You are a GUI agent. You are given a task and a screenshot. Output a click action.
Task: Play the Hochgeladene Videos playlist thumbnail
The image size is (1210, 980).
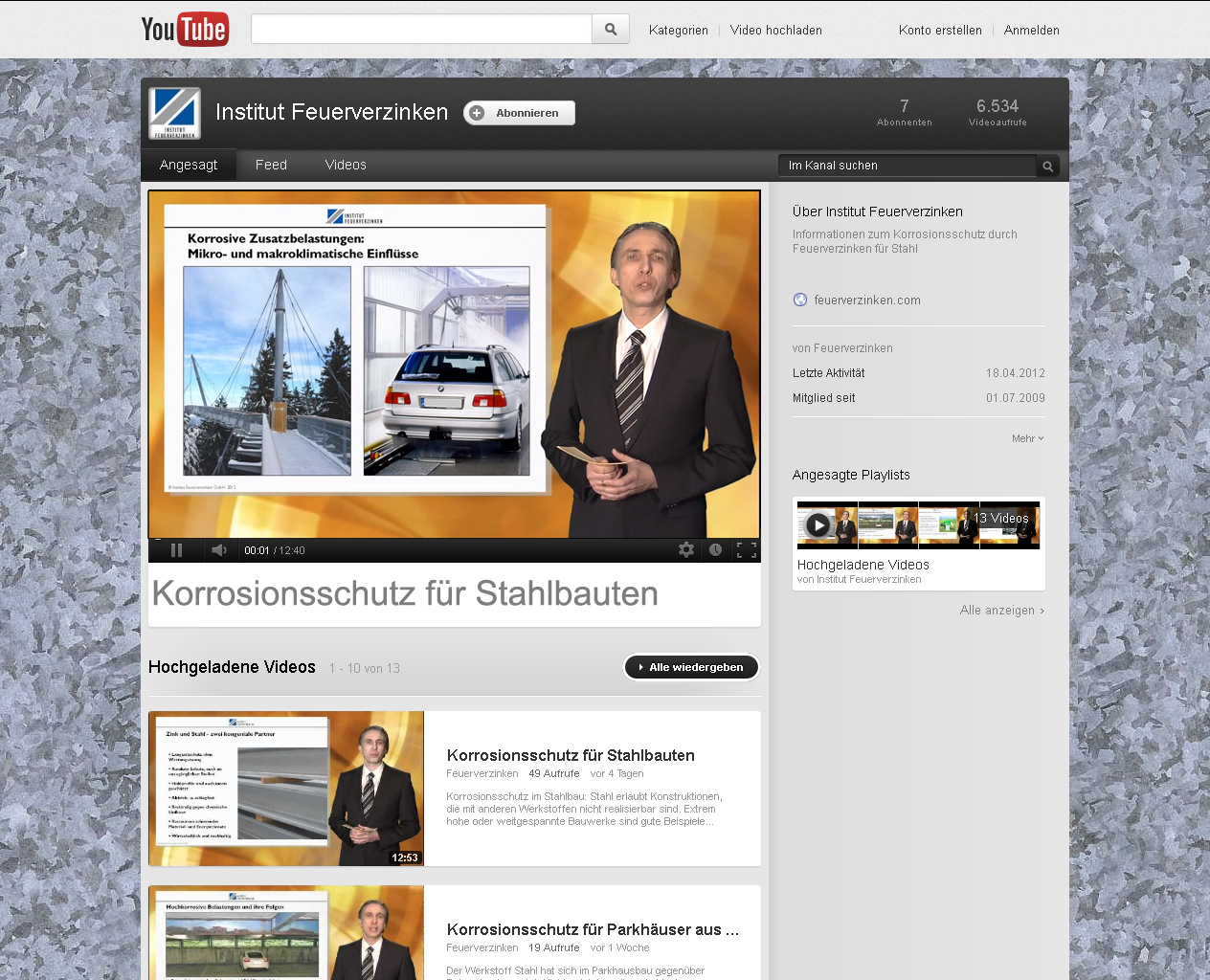click(x=918, y=524)
